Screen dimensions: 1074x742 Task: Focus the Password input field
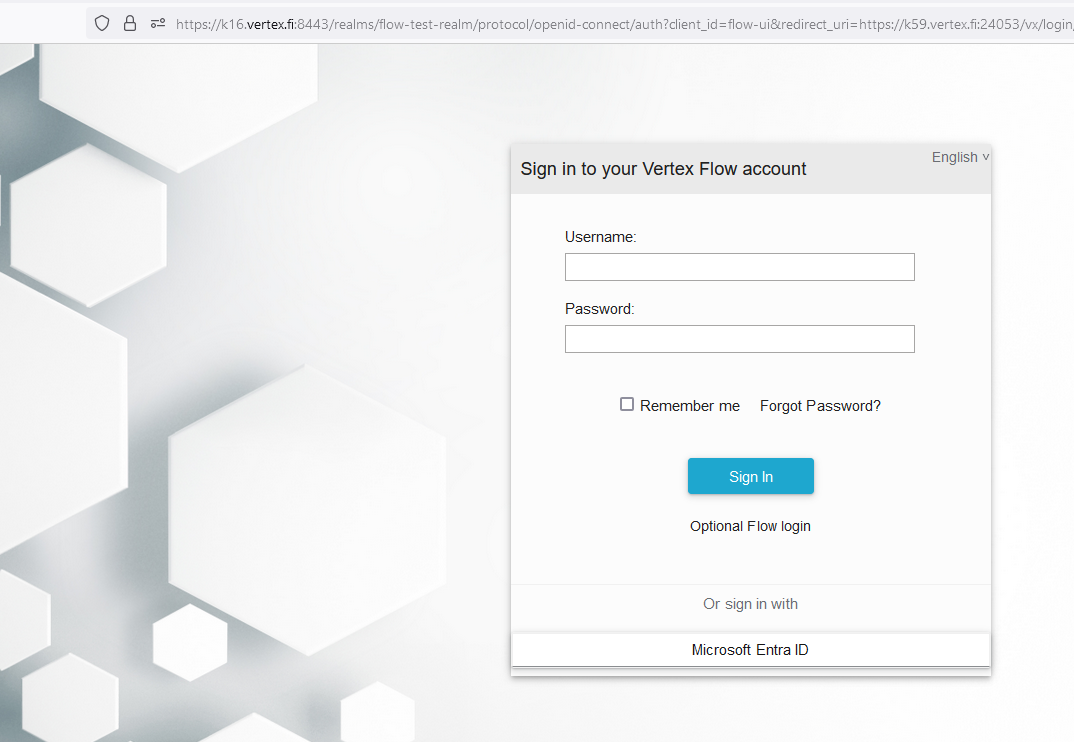point(739,339)
